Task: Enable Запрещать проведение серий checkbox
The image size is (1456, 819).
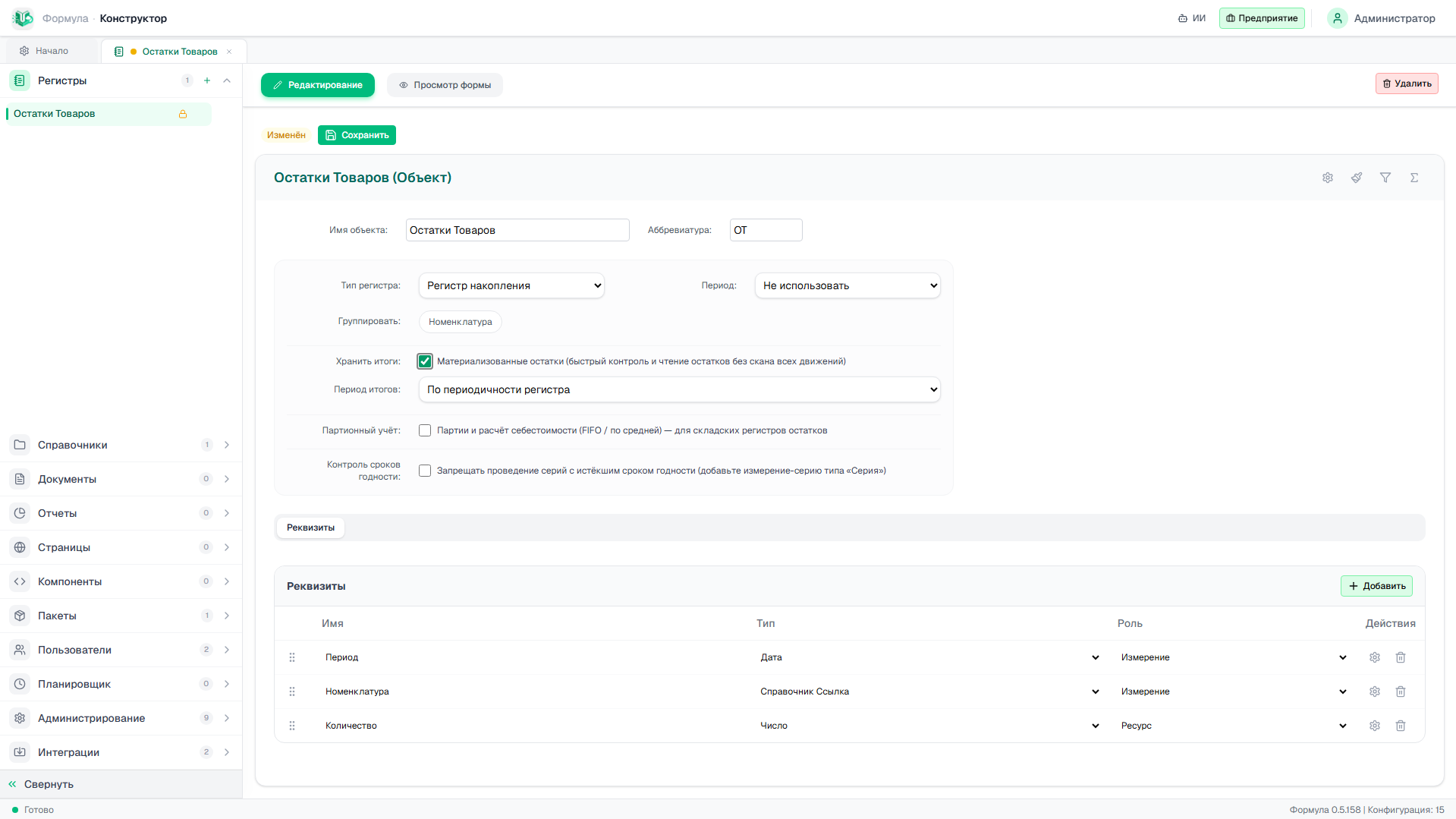Action: click(x=425, y=471)
